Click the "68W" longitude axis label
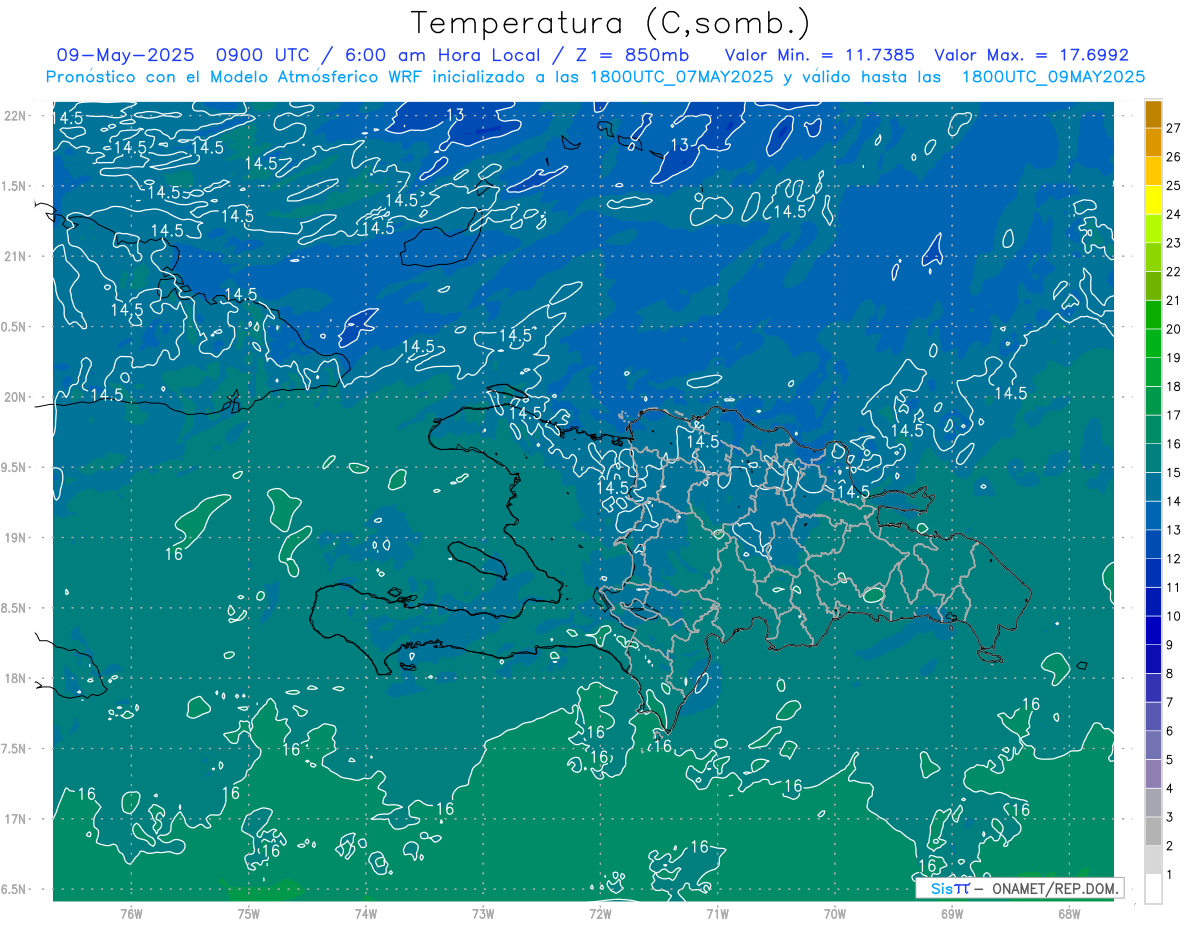Image resolution: width=1200 pixels, height=927 pixels. 1068,913
